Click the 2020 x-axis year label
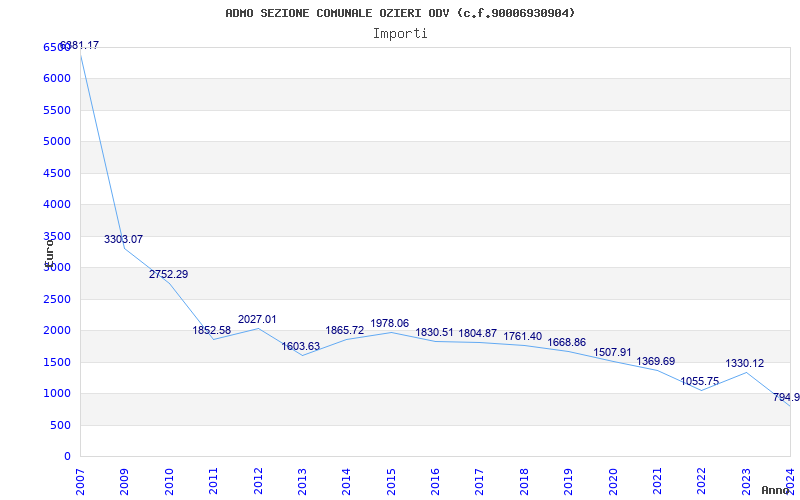 [x=613, y=481]
